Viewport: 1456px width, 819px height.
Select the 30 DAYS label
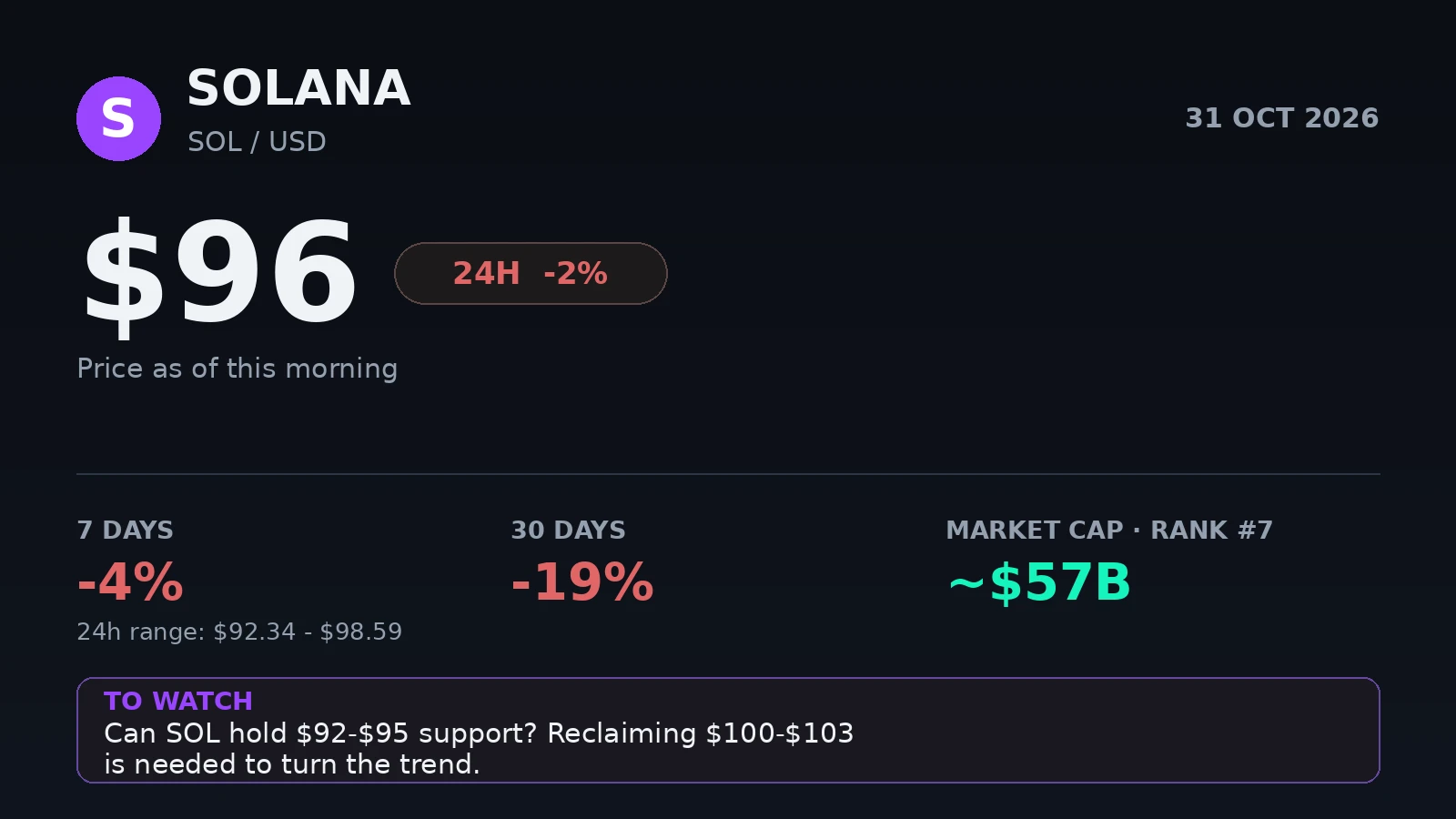point(569,531)
